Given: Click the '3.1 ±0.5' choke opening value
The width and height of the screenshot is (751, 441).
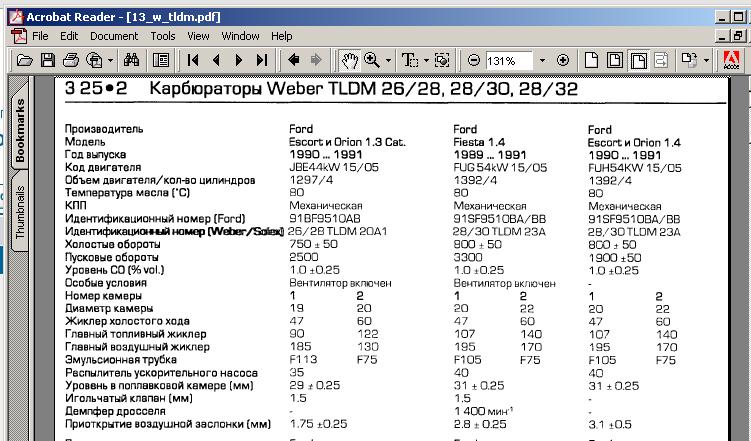Looking at the screenshot, I should point(610,425).
